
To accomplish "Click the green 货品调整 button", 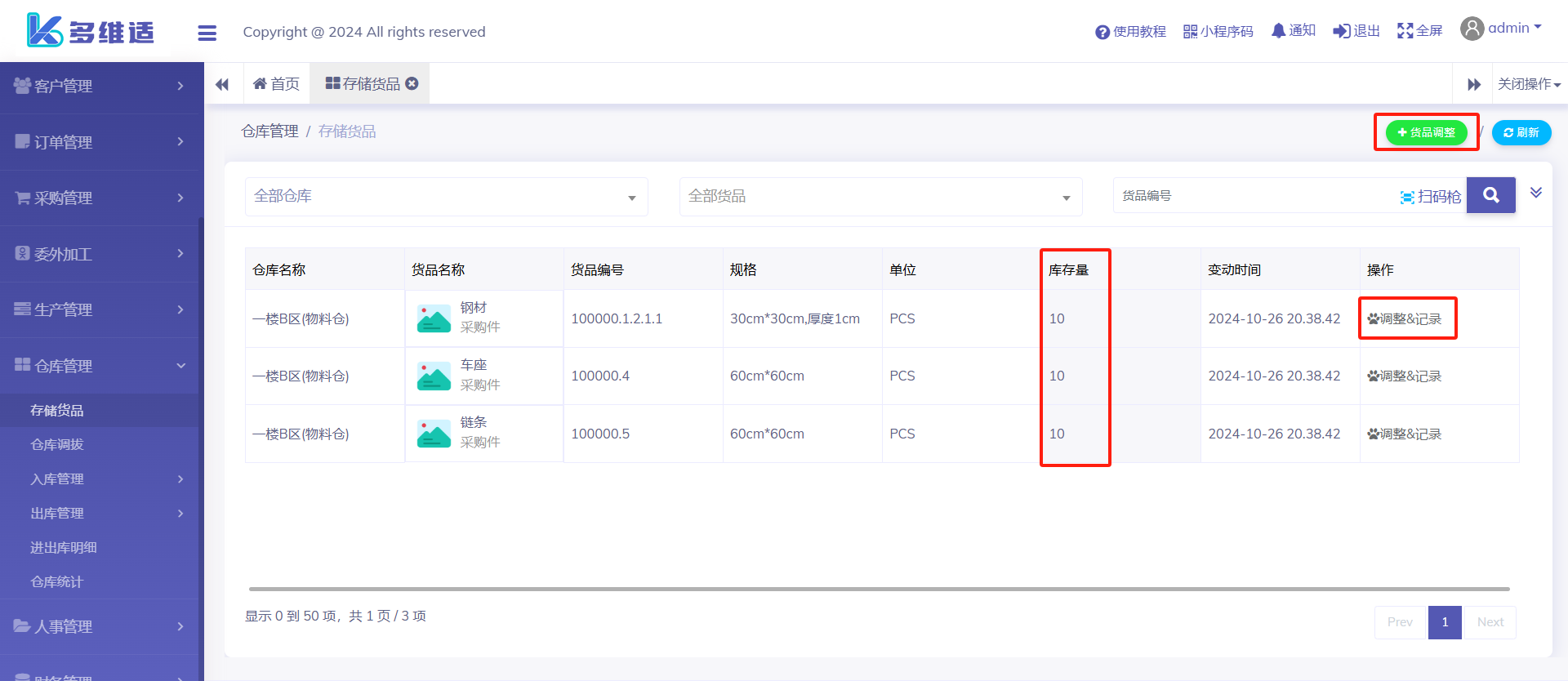I will (x=1426, y=132).
